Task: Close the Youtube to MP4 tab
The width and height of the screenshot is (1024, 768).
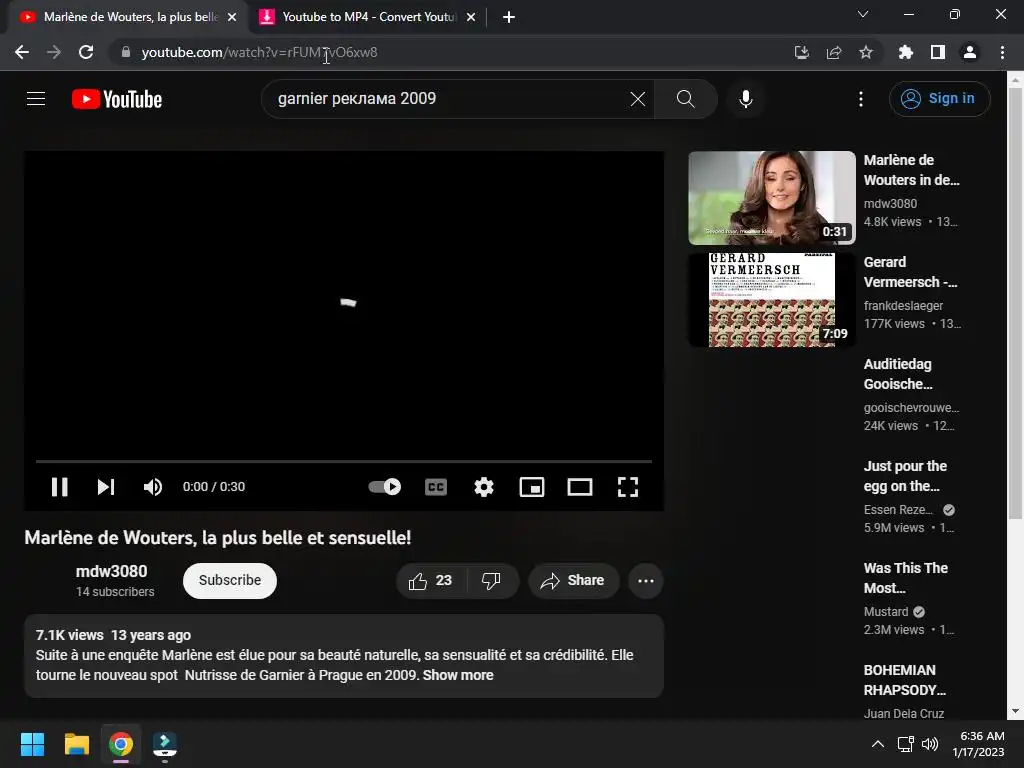Action: tap(471, 17)
